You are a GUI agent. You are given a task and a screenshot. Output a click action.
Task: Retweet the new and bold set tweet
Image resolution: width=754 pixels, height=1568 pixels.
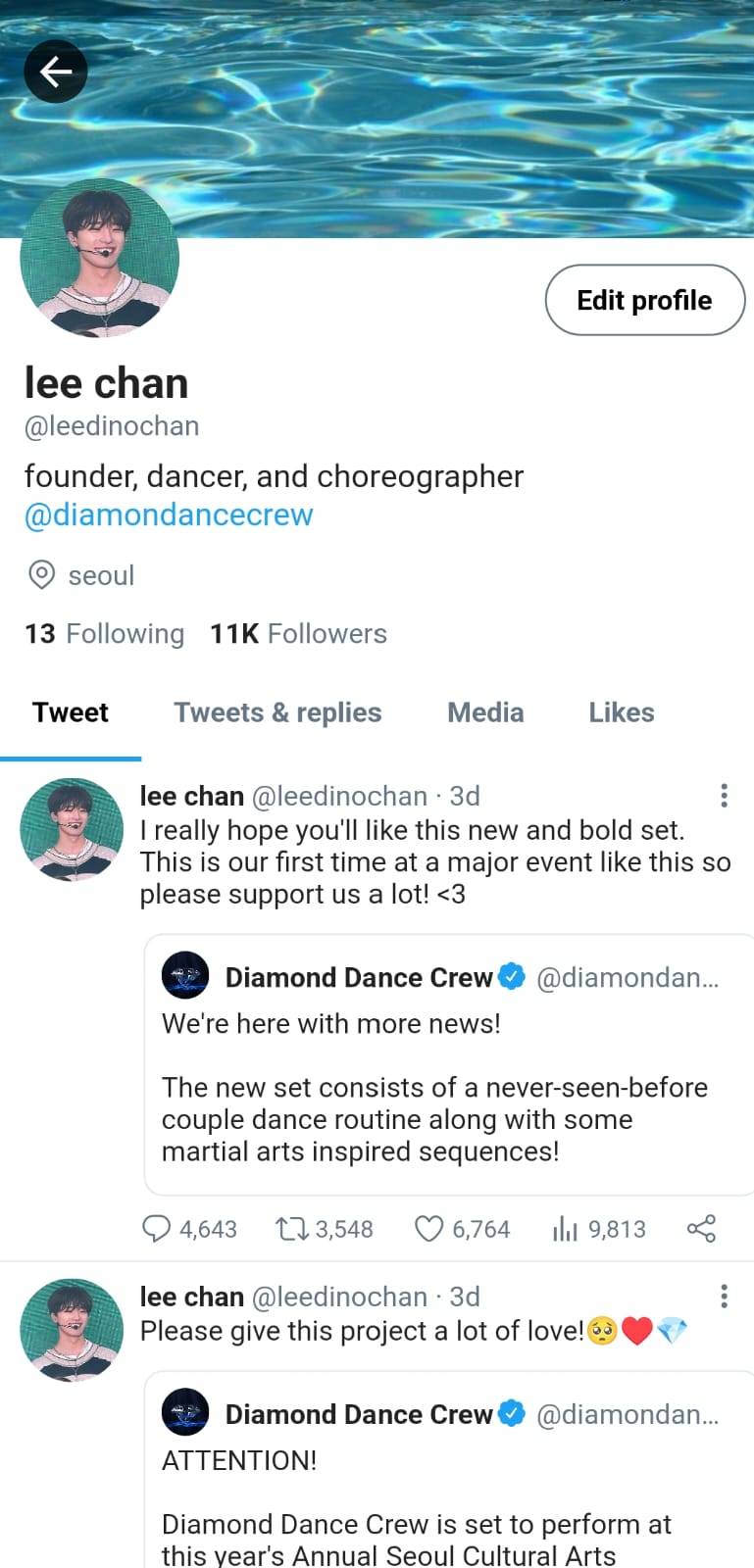pyautogui.click(x=291, y=1229)
